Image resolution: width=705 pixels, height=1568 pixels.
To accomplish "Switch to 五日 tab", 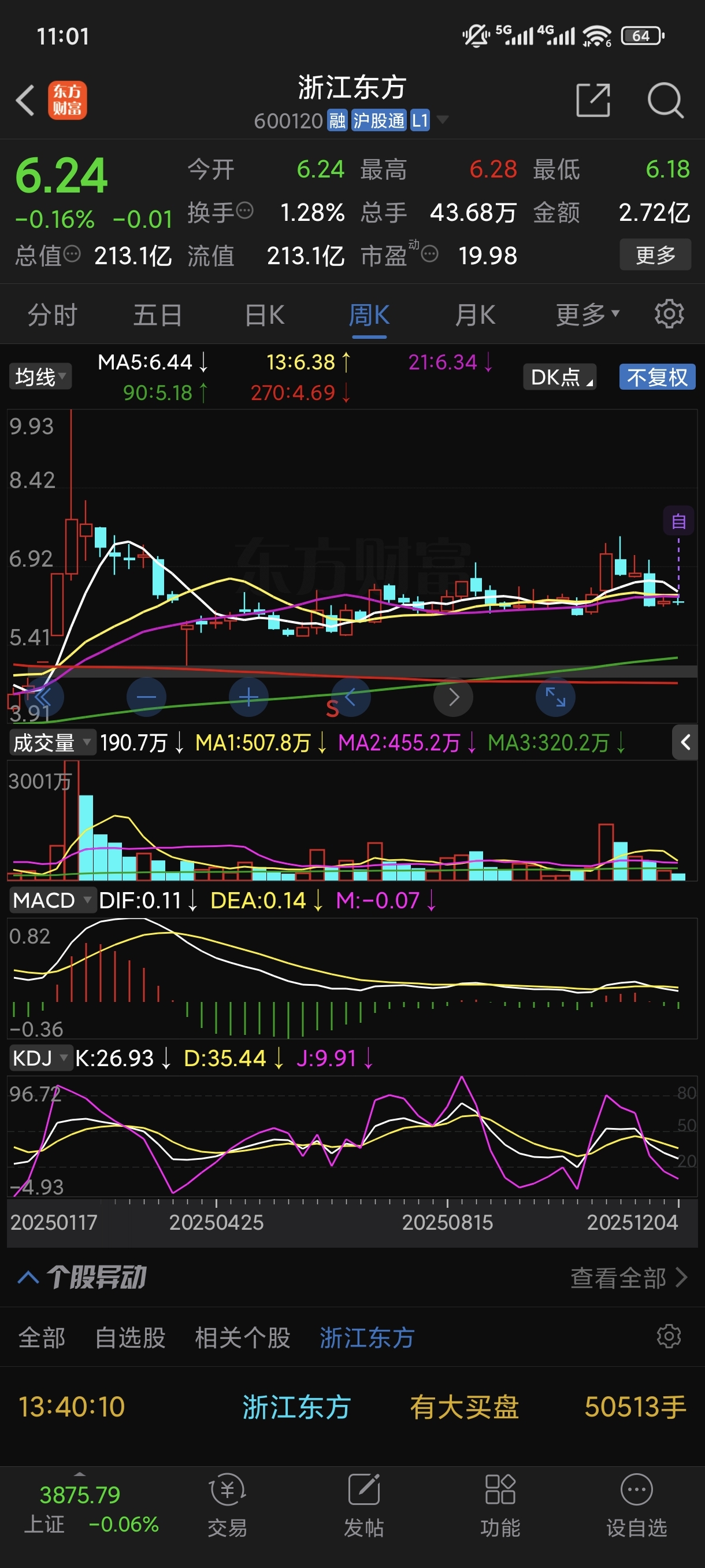I will 158,315.
